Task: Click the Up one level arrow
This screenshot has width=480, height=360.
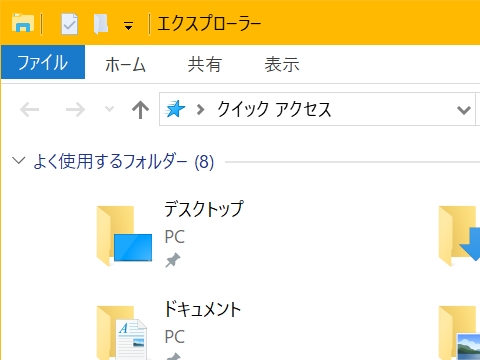Action: tap(140, 109)
